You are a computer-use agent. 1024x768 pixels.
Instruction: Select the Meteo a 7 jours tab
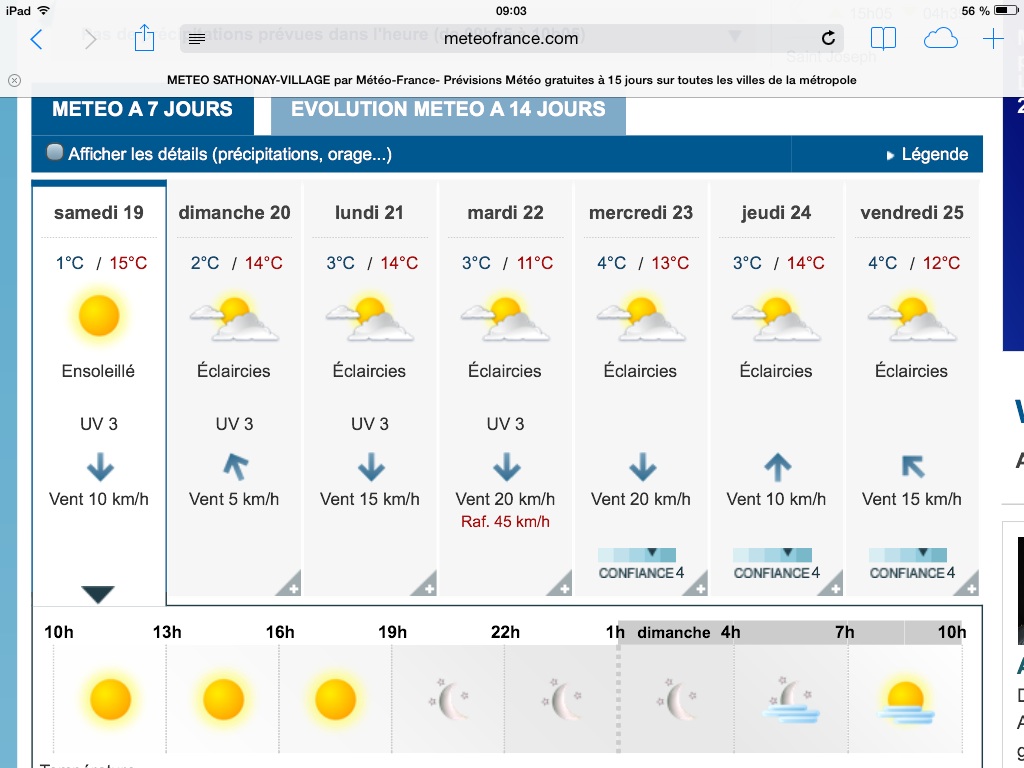[142, 109]
